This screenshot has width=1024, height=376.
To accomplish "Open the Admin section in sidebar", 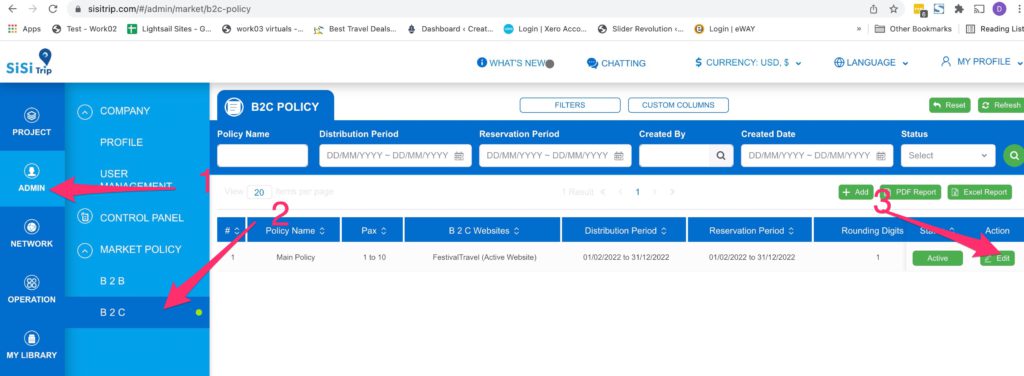I will (31, 178).
